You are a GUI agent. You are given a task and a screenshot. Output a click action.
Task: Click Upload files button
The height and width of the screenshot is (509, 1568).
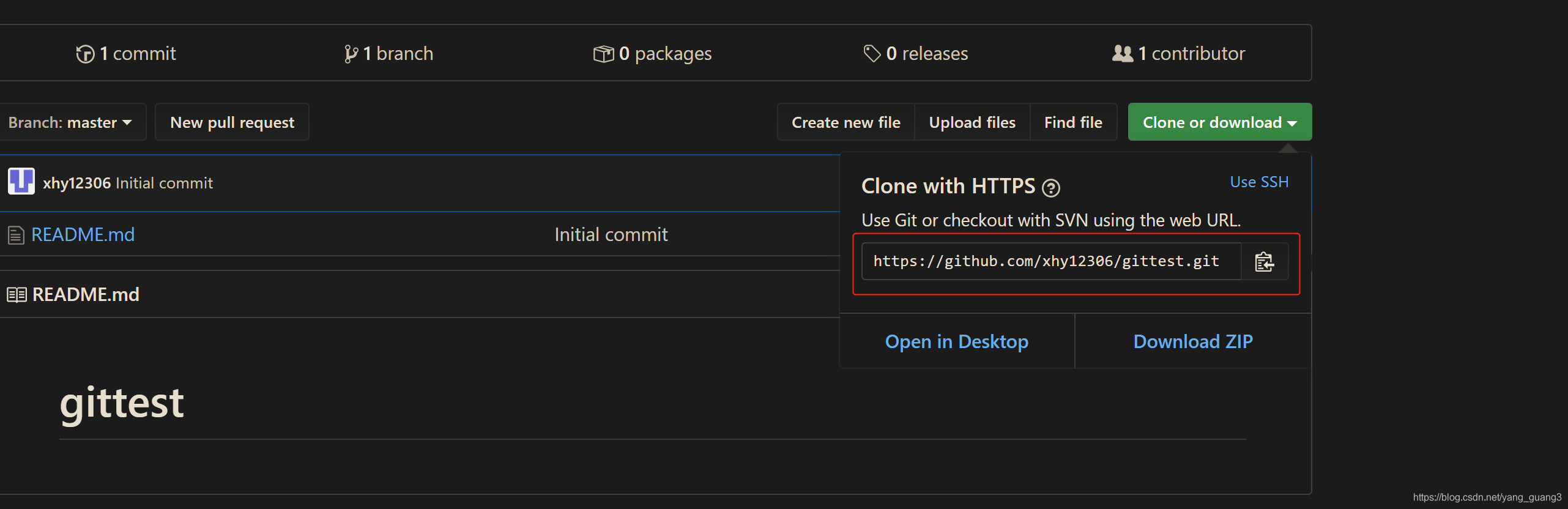[972, 122]
